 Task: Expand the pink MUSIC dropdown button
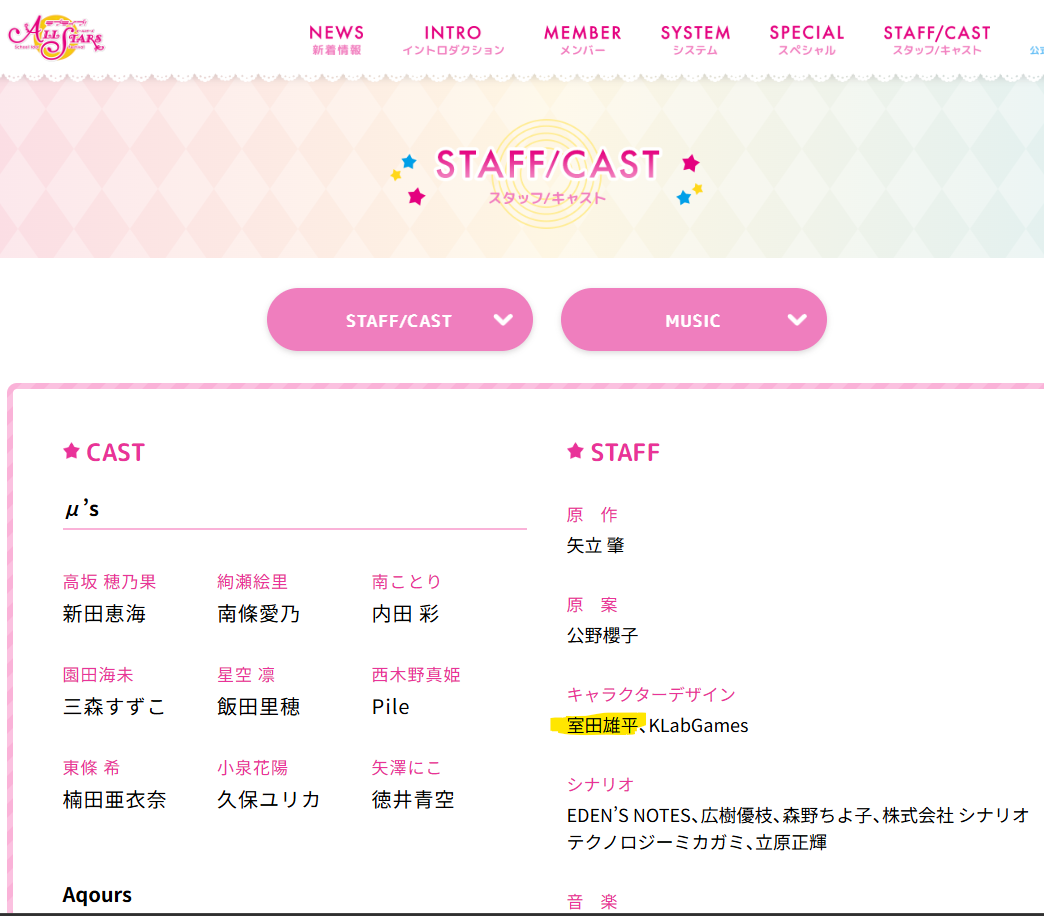pos(694,320)
